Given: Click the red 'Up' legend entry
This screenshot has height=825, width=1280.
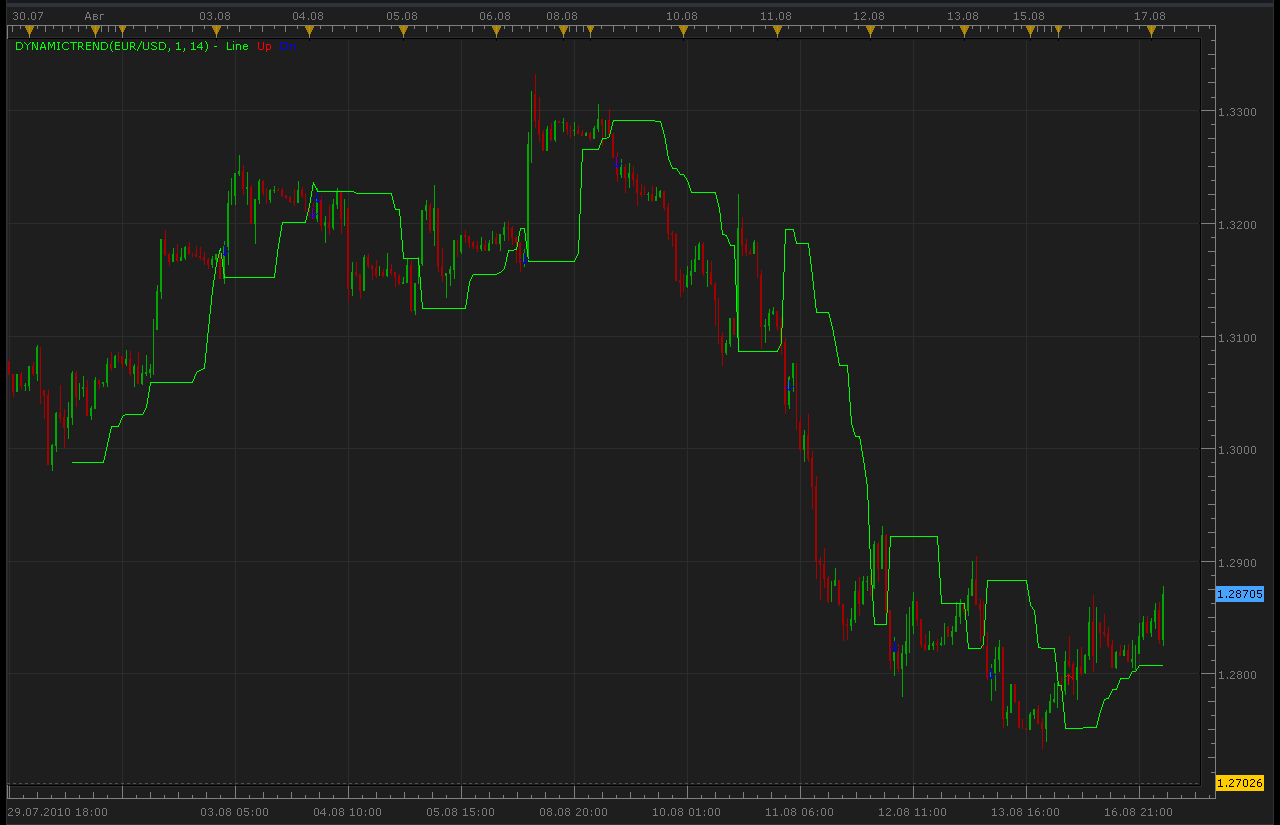Looking at the screenshot, I should pyautogui.click(x=264, y=46).
